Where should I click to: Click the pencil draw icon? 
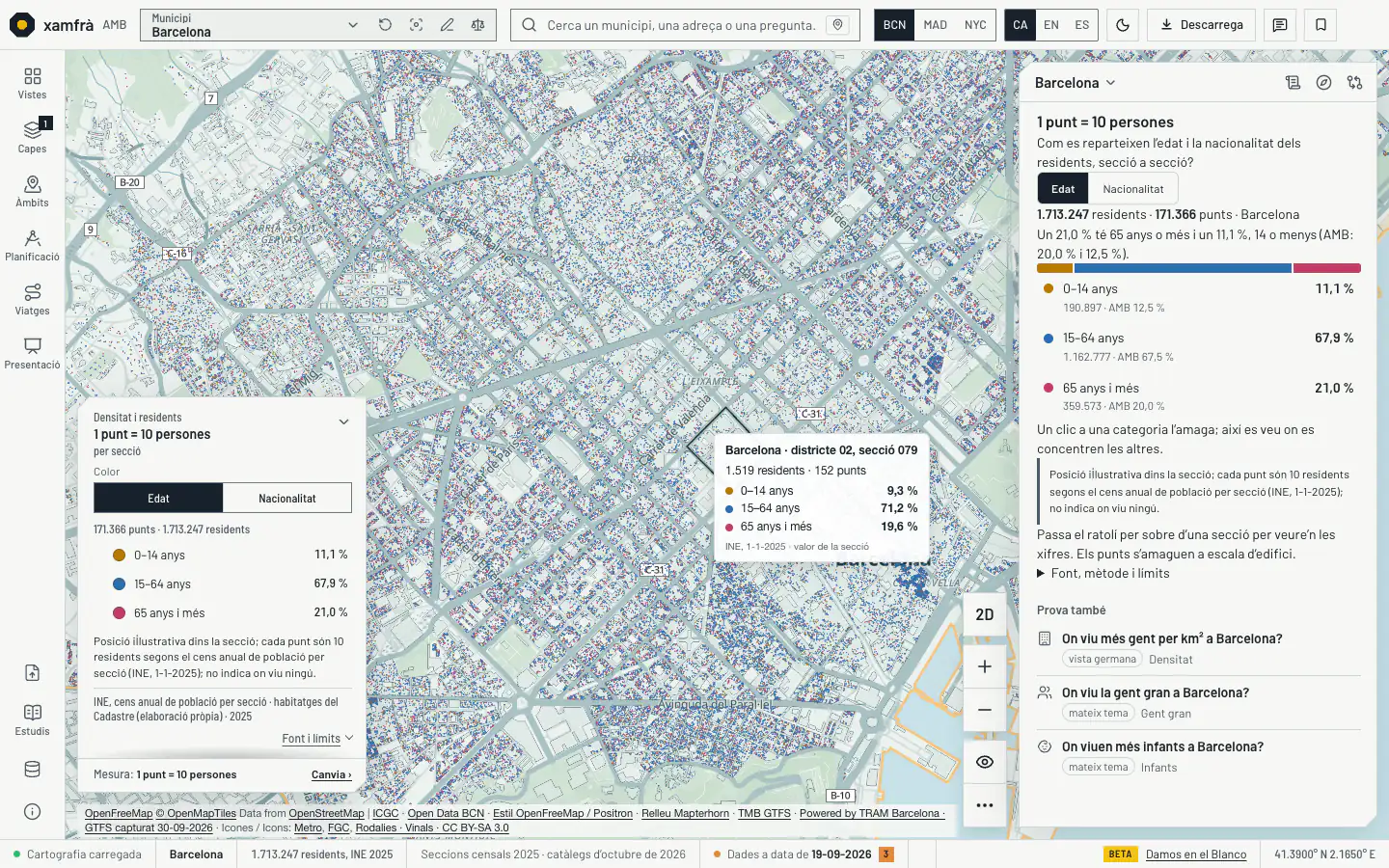click(x=447, y=25)
